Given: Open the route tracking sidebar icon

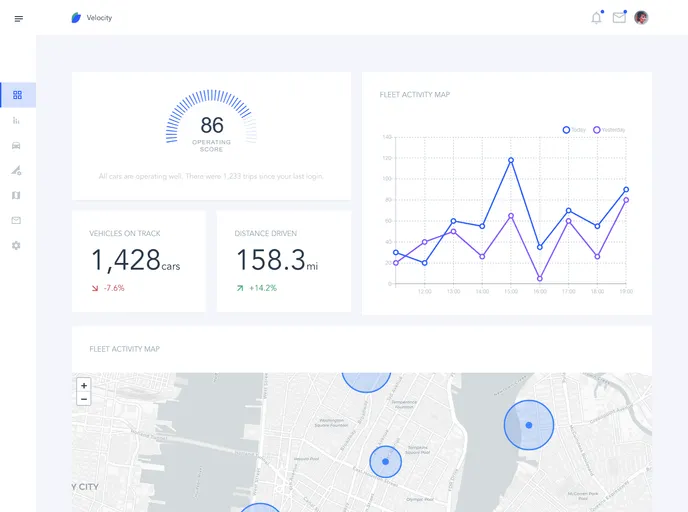Looking at the screenshot, I should tap(16, 171).
